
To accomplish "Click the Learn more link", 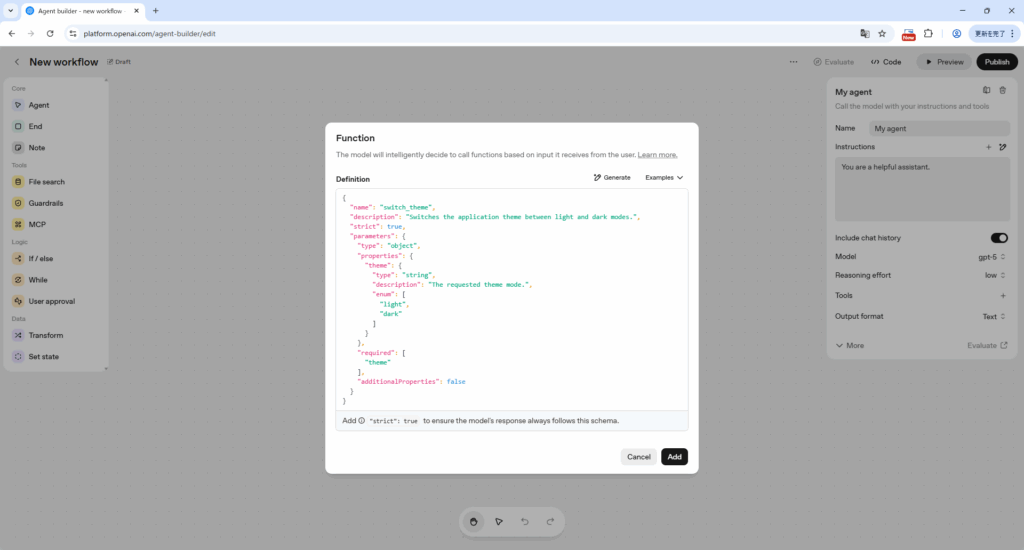I will click(x=657, y=155).
